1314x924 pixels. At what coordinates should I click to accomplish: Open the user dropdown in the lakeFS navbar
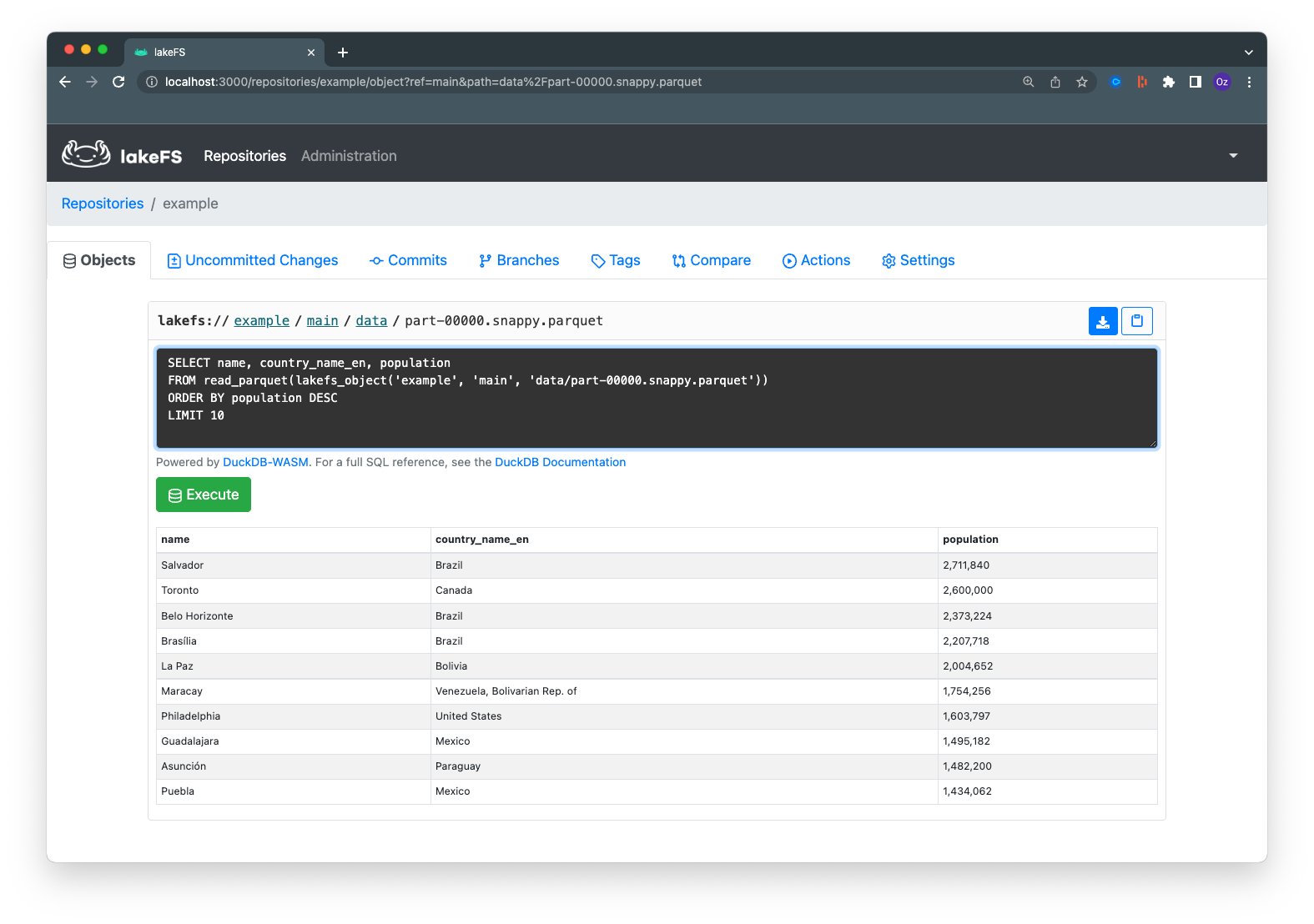(x=1233, y=156)
